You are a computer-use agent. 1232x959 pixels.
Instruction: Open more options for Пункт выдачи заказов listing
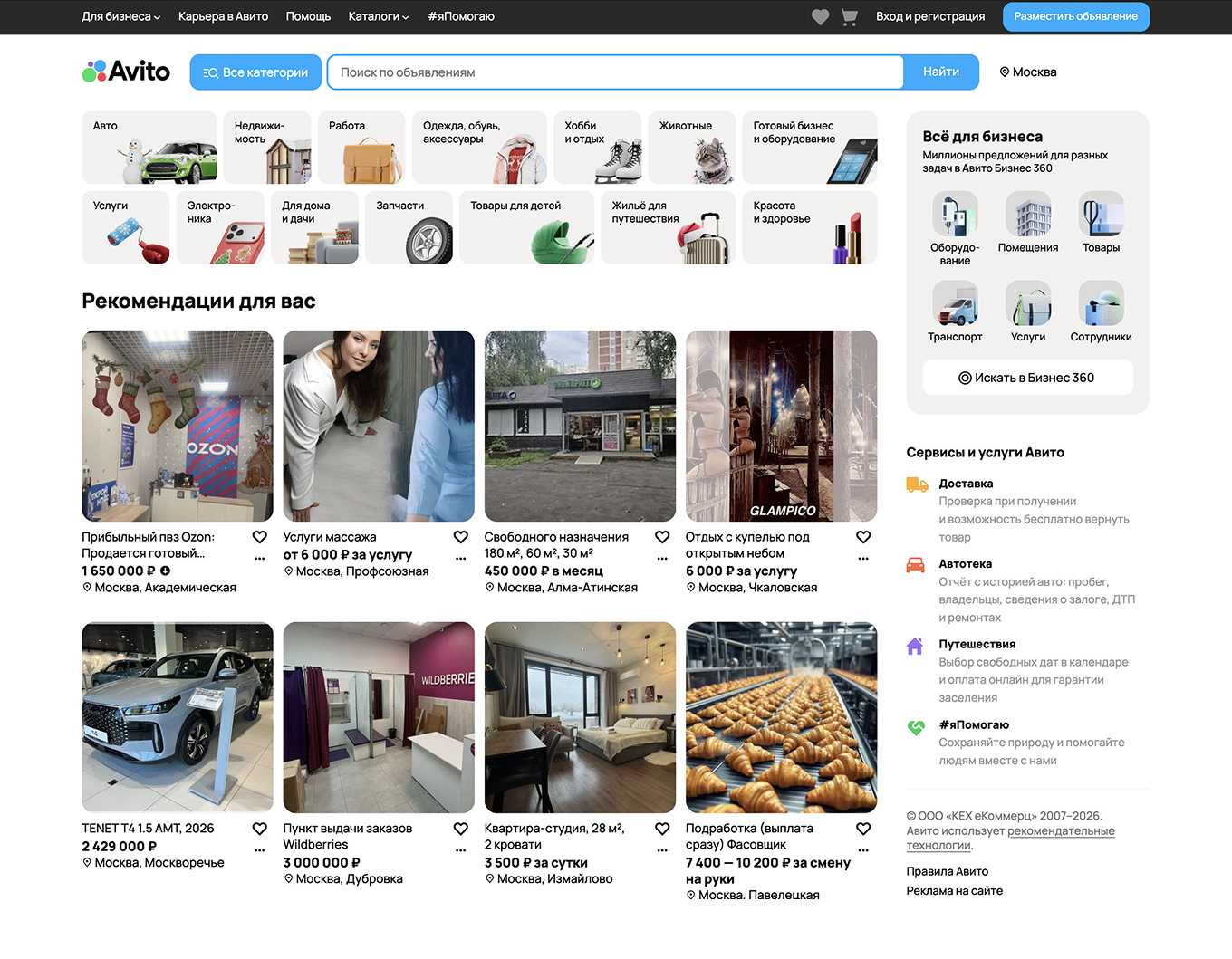click(x=461, y=849)
